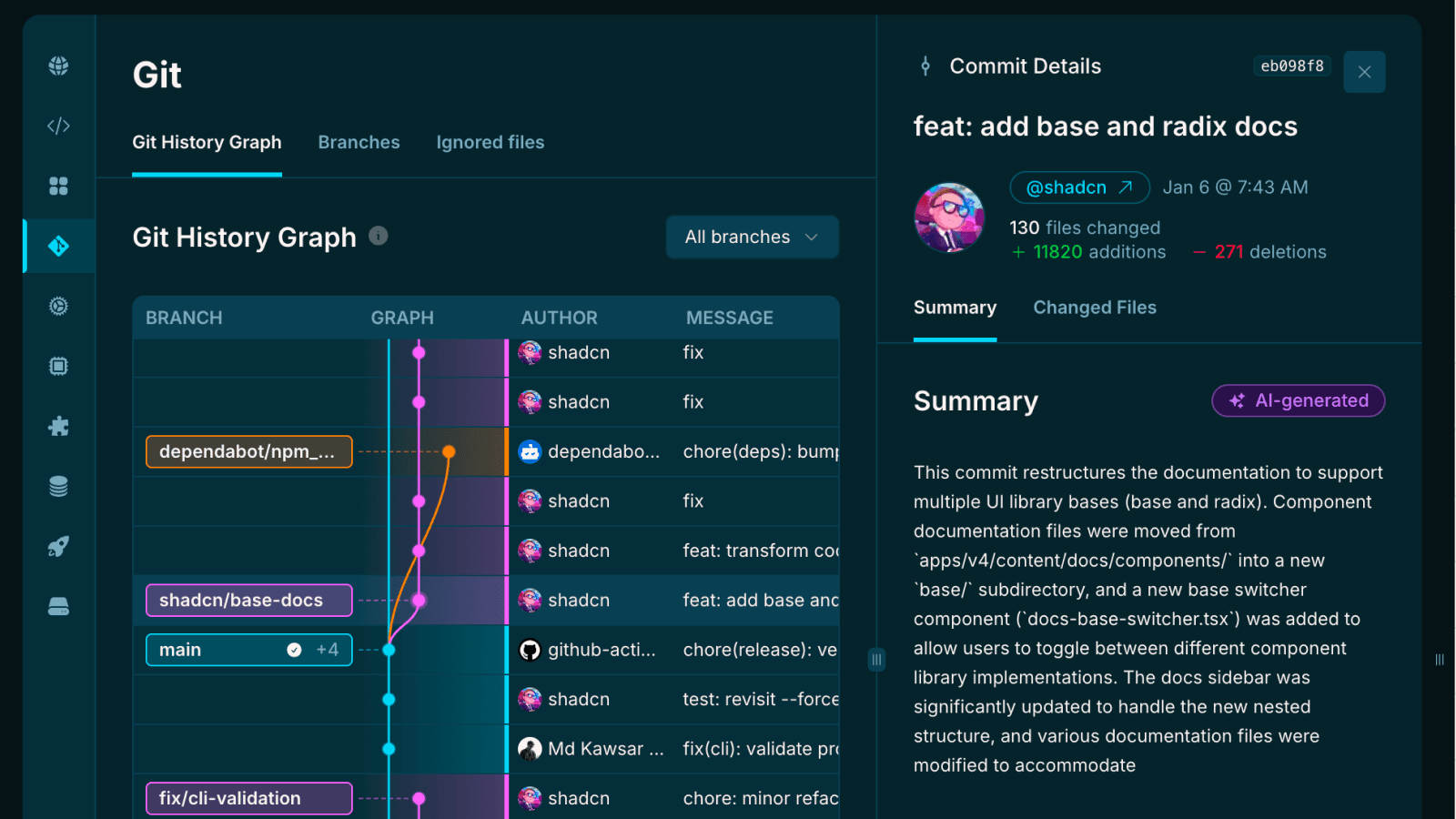Launch the rocket deploy panel
The height and width of the screenshot is (819, 1456).
(58, 545)
